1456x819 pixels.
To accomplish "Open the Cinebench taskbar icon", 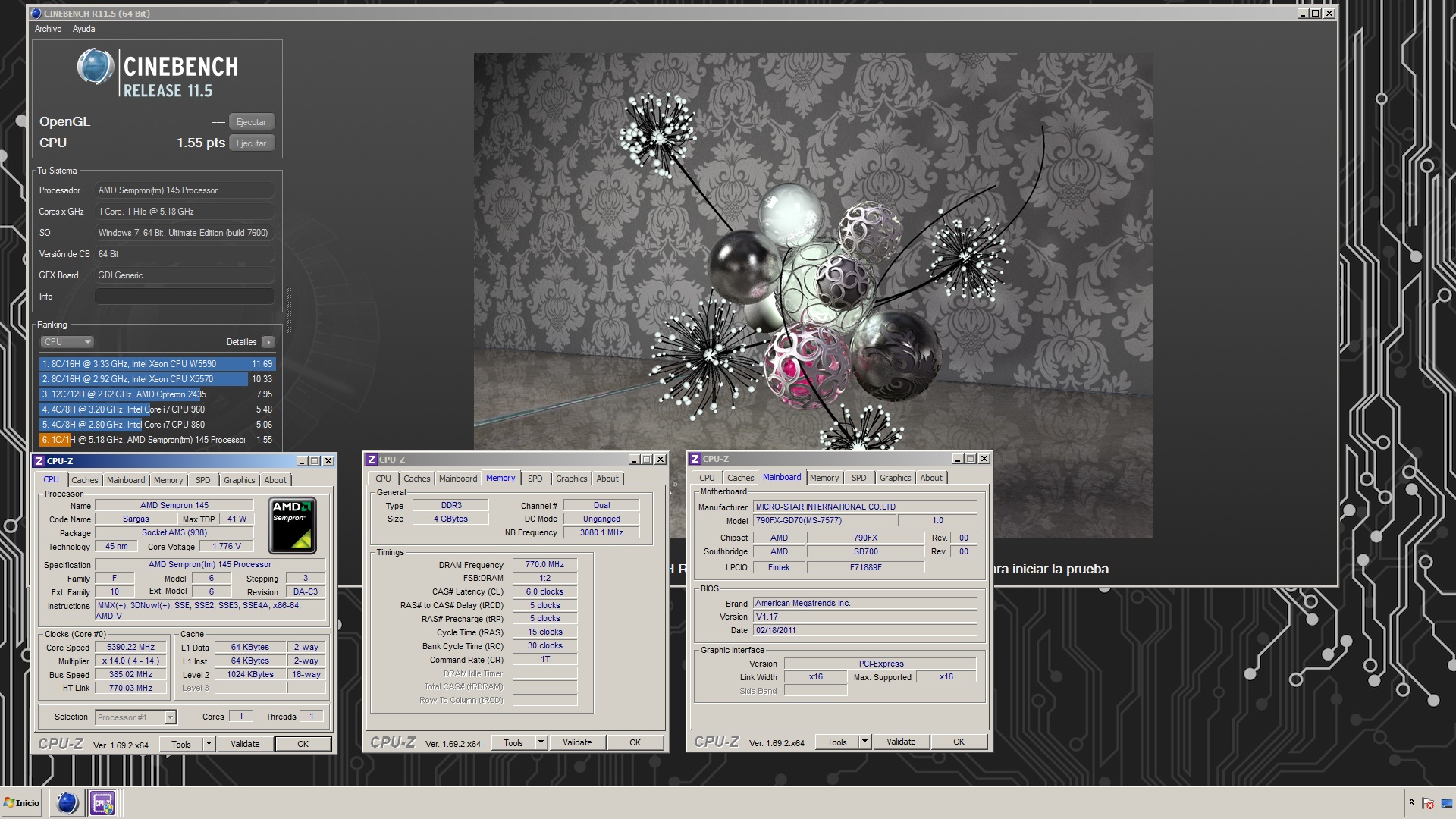I will pos(67,803).
